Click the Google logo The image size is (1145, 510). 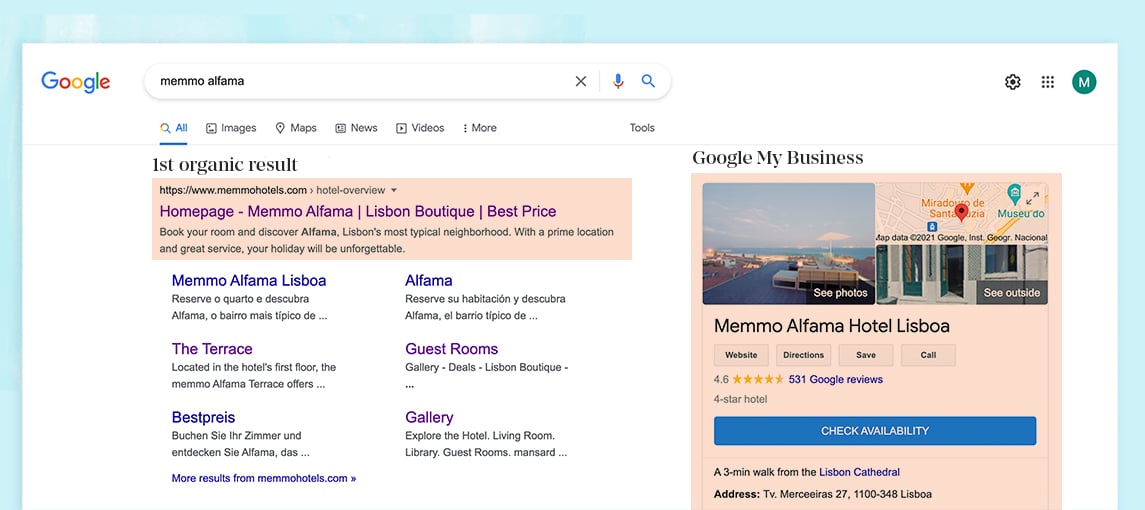point(76,82)
